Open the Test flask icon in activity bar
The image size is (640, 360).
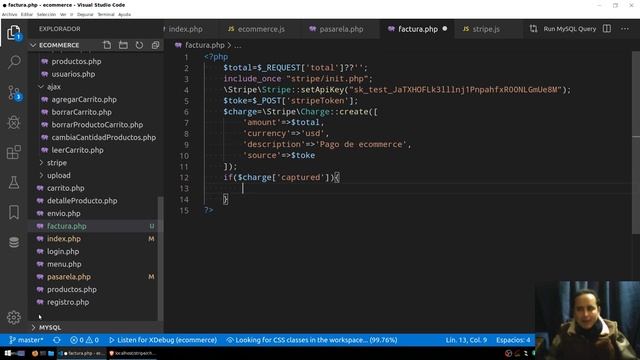coord(14,182)
